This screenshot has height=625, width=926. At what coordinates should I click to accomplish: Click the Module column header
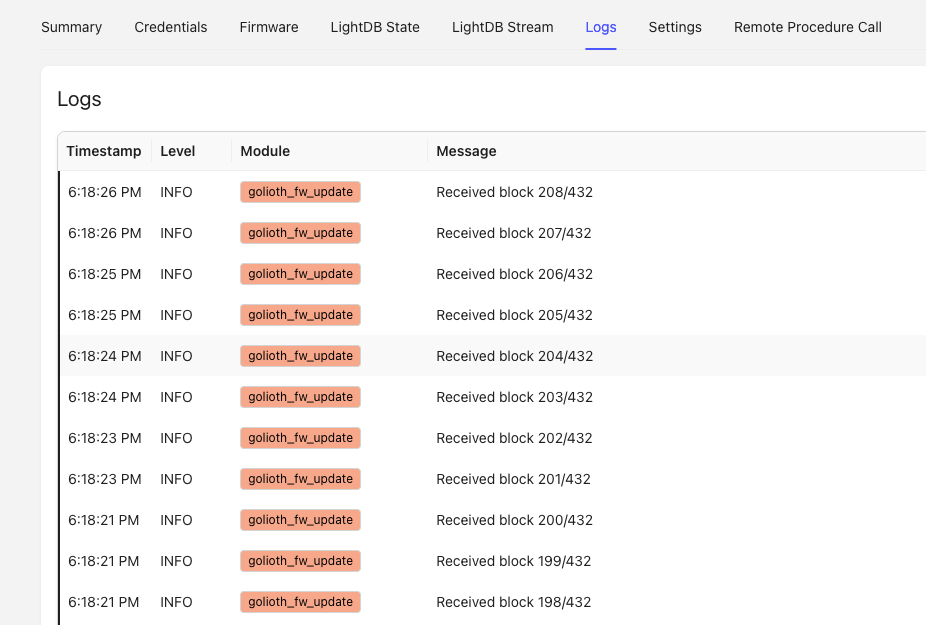point(265,151)
